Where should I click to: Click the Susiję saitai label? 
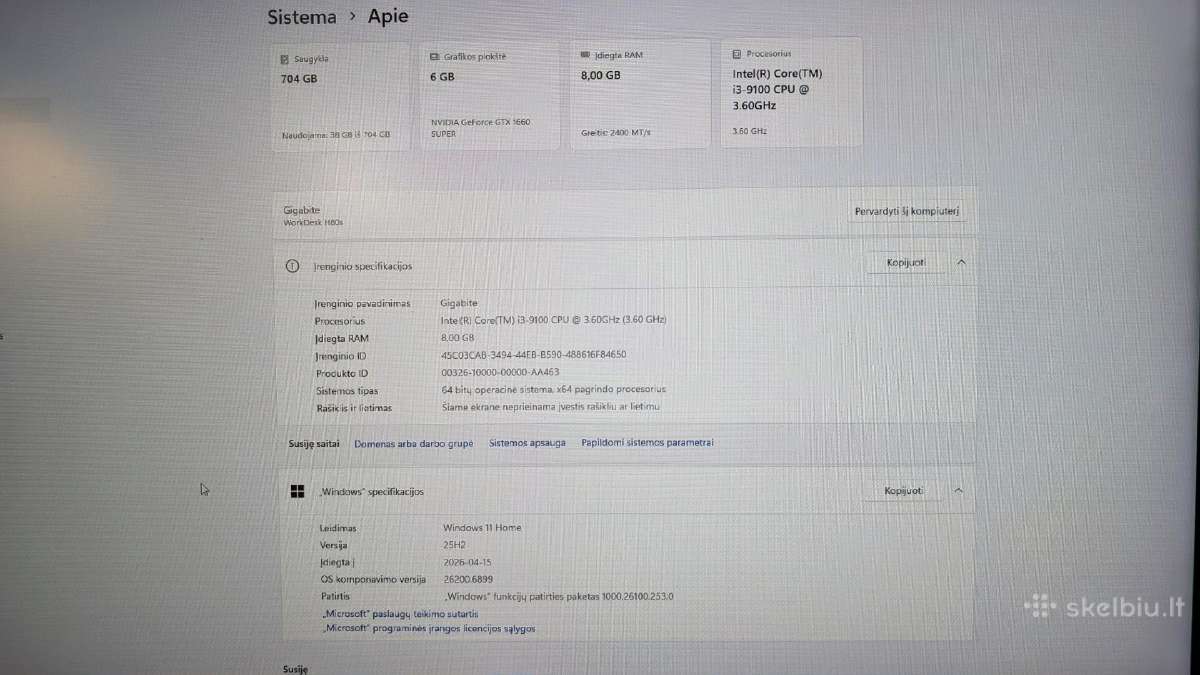[314, 442]
